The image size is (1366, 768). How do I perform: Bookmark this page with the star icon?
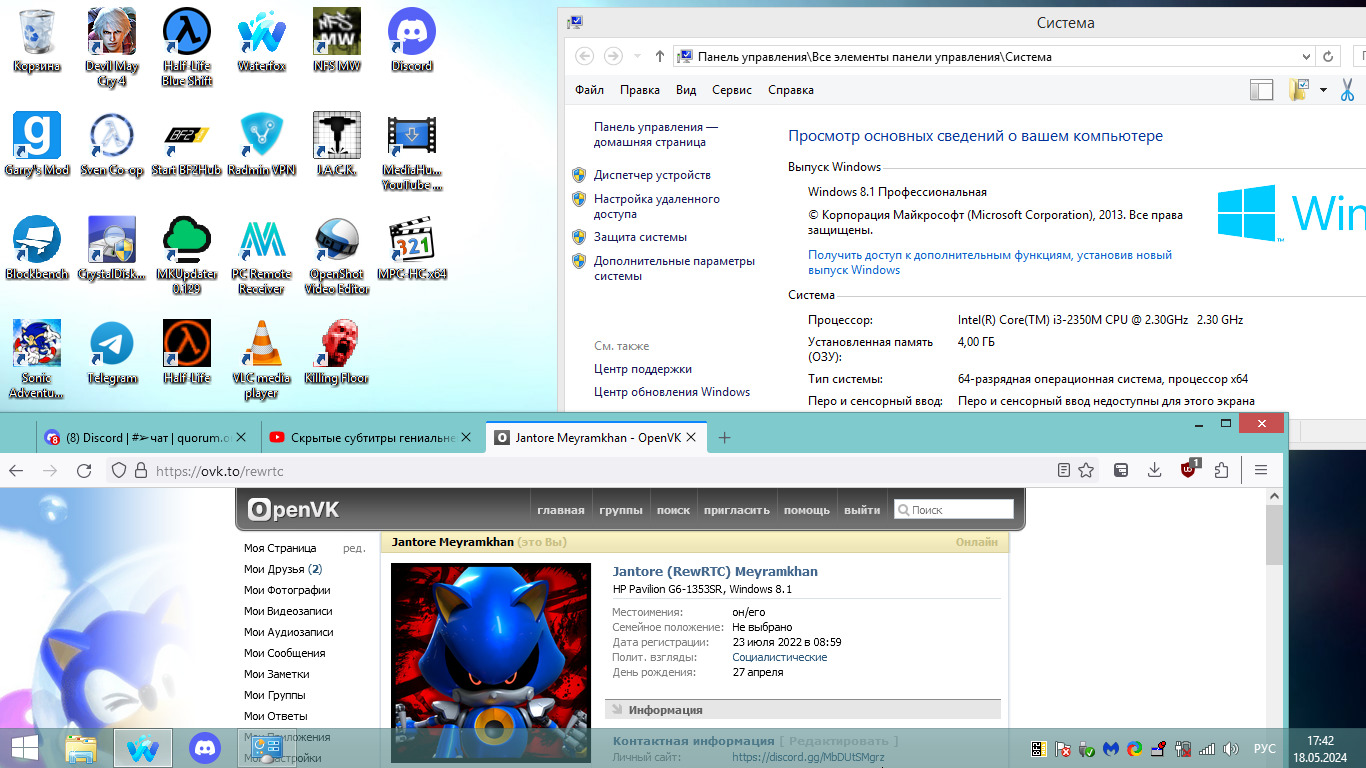click(1086, 470)
